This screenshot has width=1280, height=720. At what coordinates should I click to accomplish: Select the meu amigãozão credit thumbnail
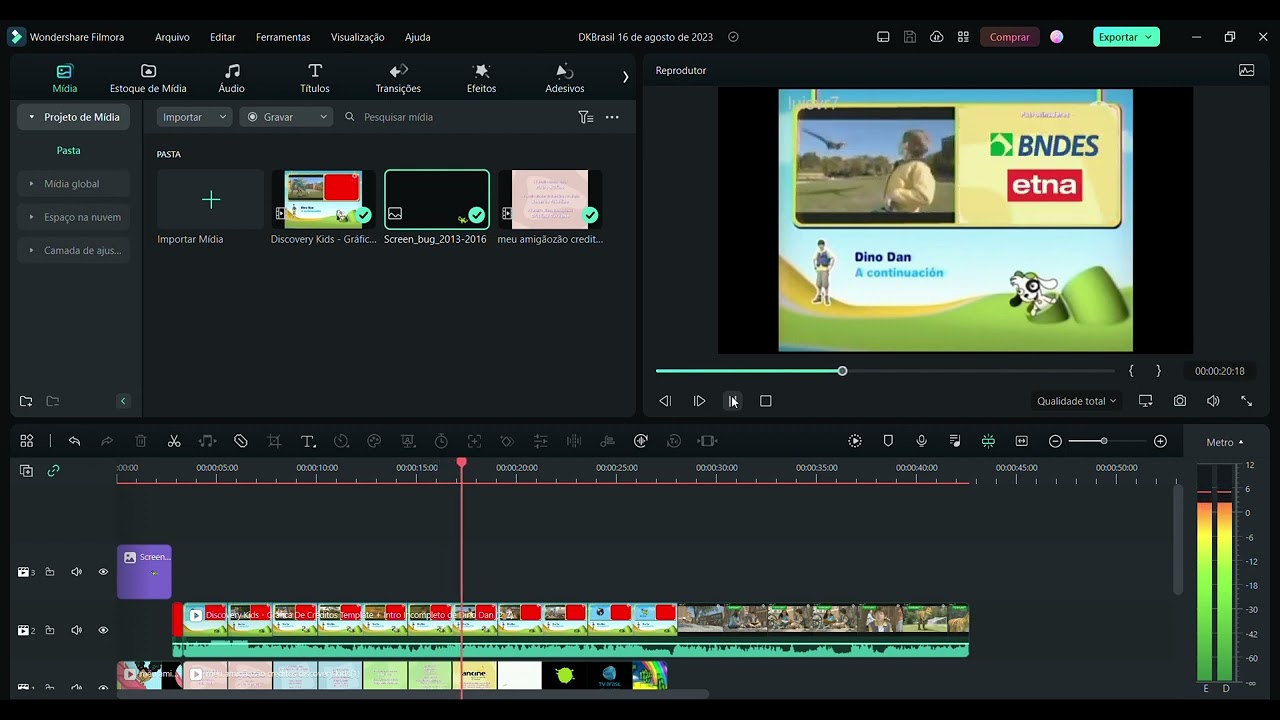point(550,200)
